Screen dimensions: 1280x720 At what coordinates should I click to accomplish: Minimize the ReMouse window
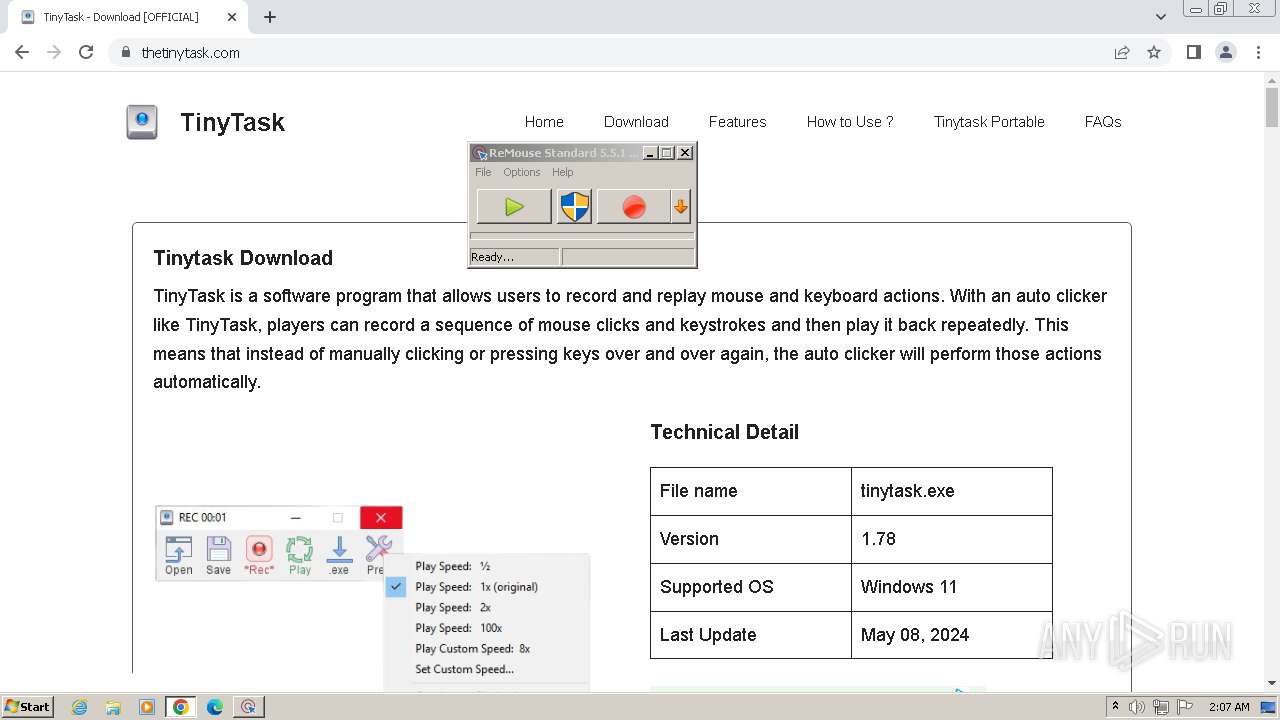click(x=650, y=153)
